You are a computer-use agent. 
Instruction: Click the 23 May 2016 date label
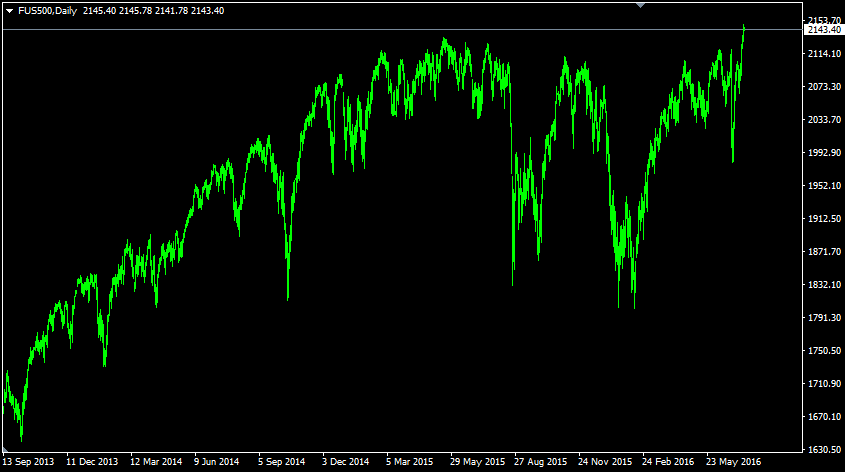[x=733, y=462]
